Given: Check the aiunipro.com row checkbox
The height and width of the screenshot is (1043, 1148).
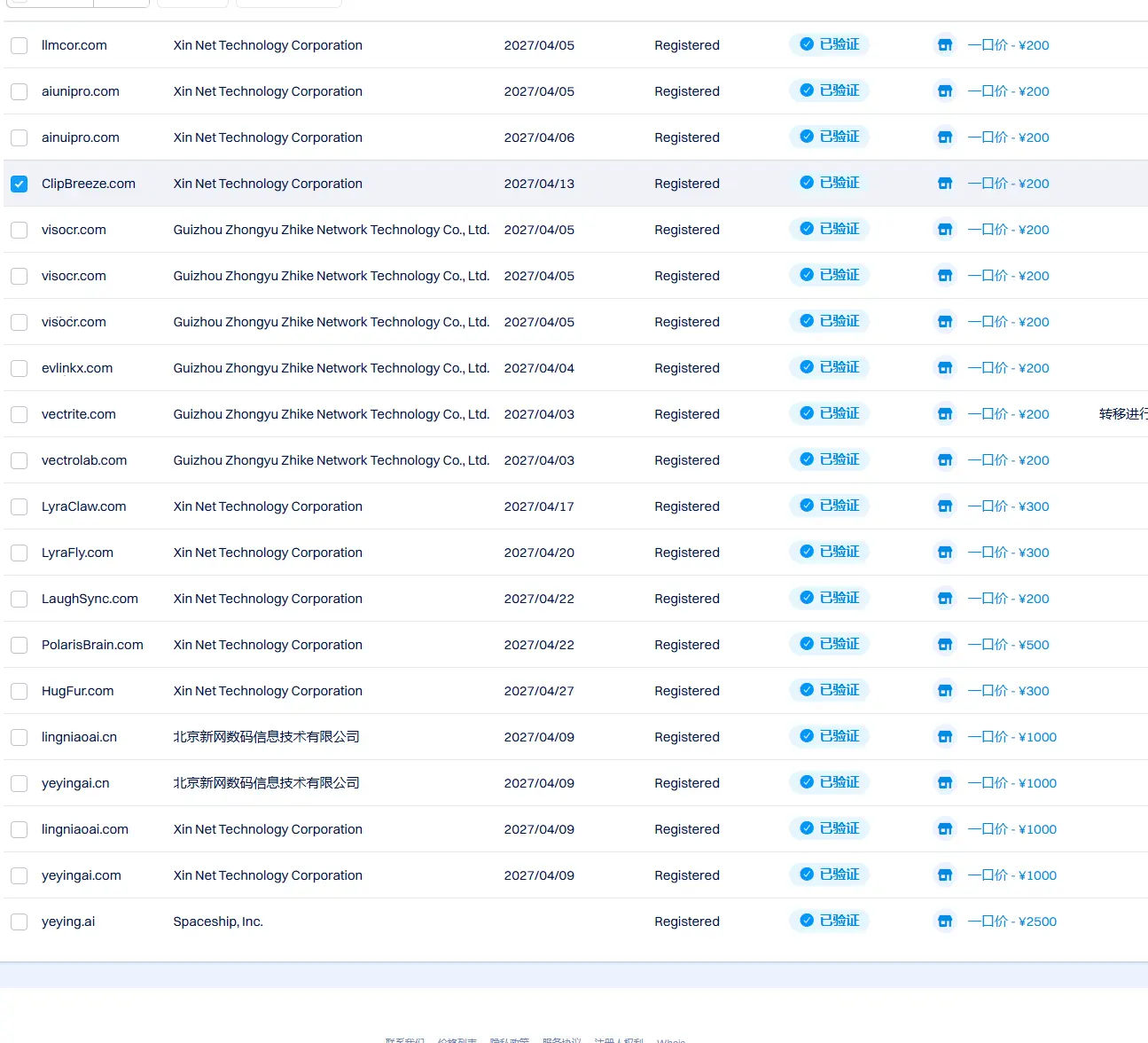Looking at the screenshot, I should tap(19, 91).
